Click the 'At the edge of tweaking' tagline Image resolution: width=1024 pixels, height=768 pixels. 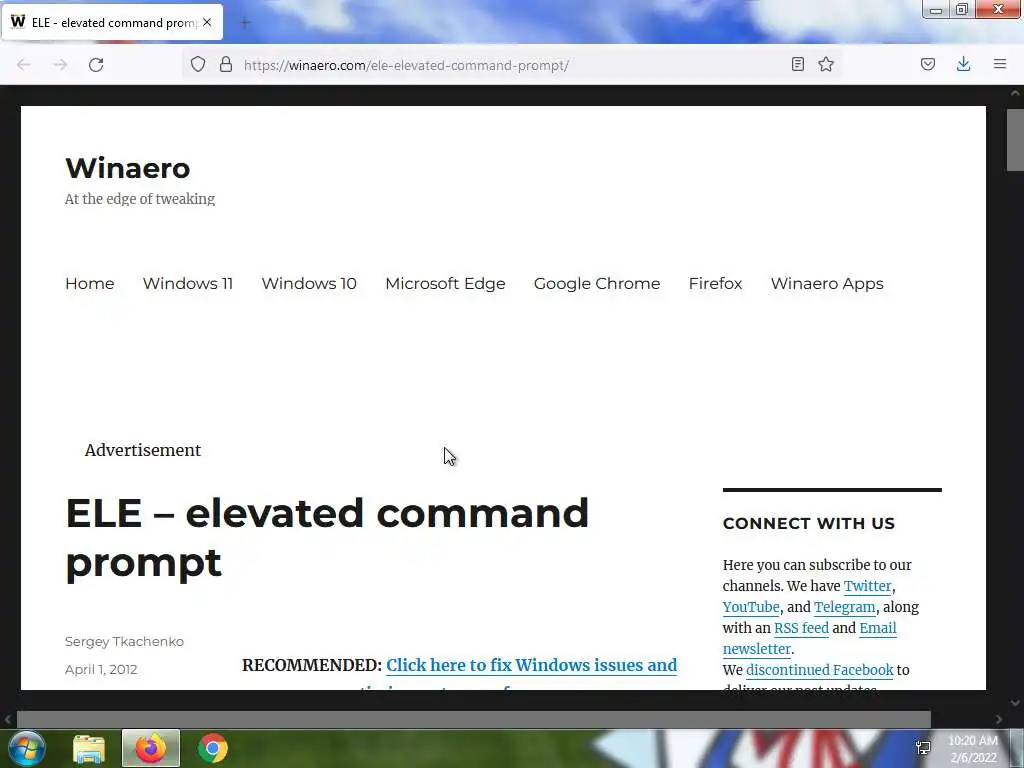pyautogui.click(x=140, y=199)
